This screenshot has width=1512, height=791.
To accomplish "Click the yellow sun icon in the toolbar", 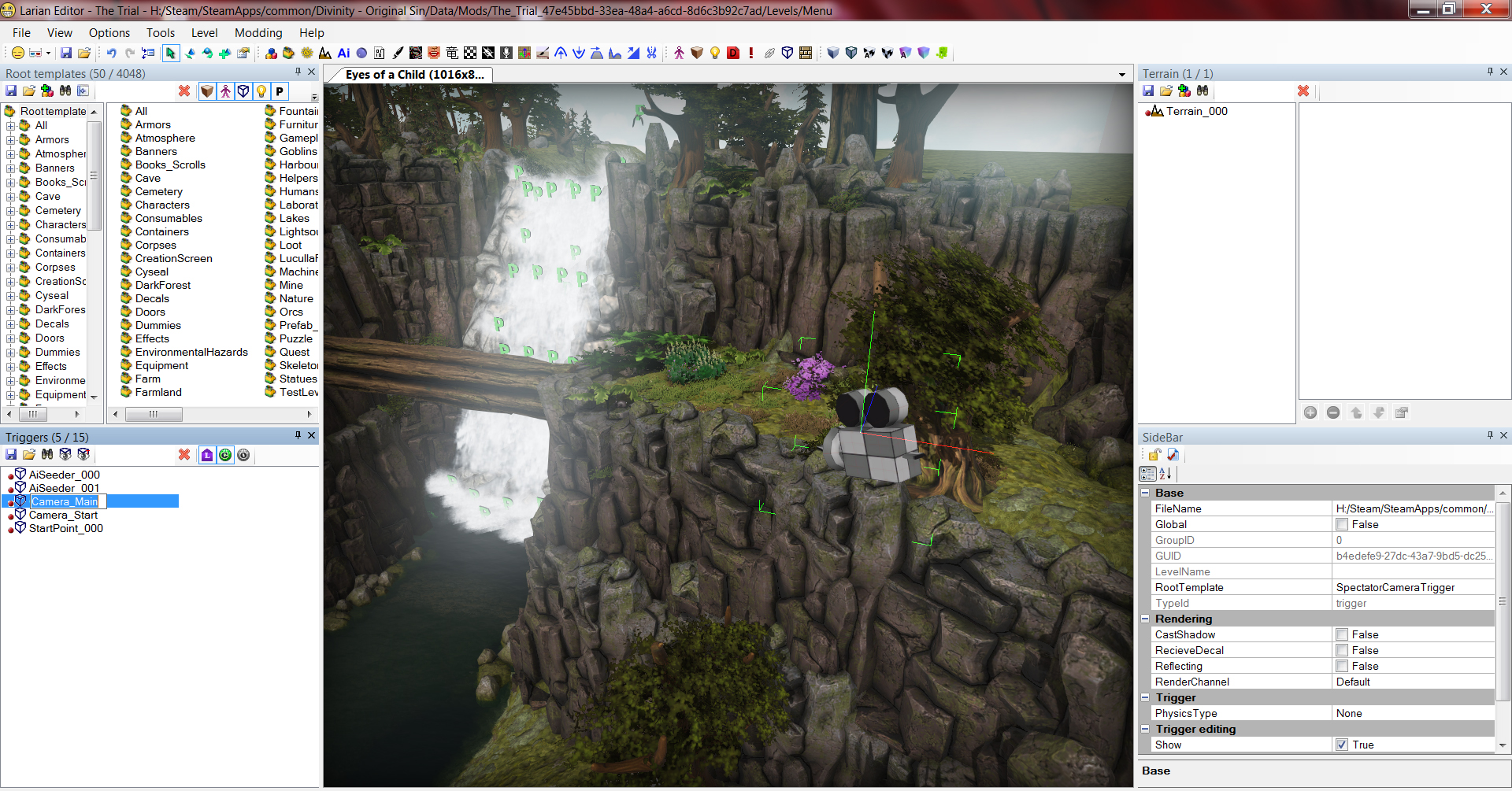I will click(307, 53).
